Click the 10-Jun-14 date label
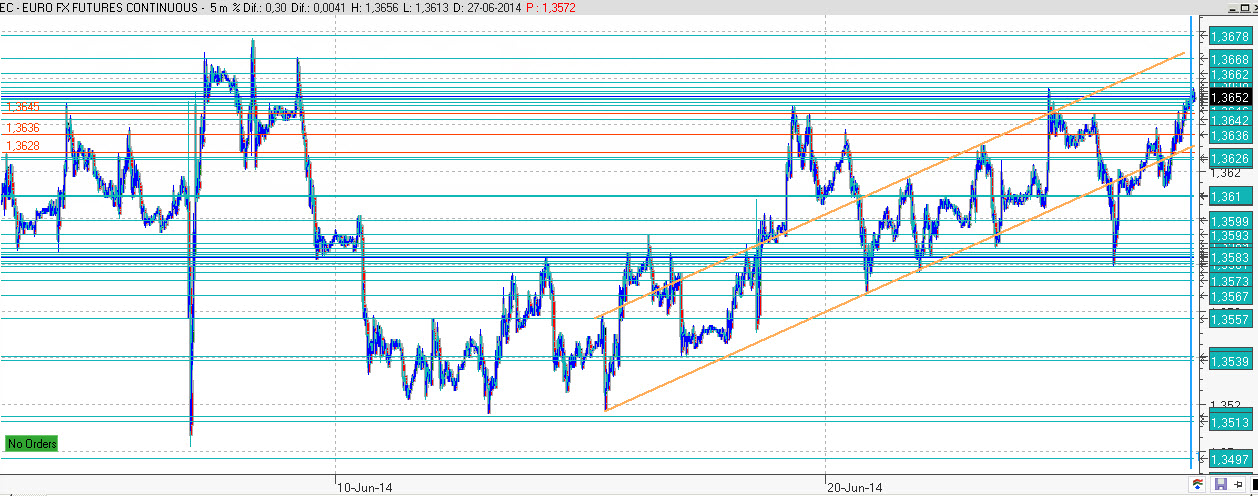 pyautogui.click(x=365, y=488)
